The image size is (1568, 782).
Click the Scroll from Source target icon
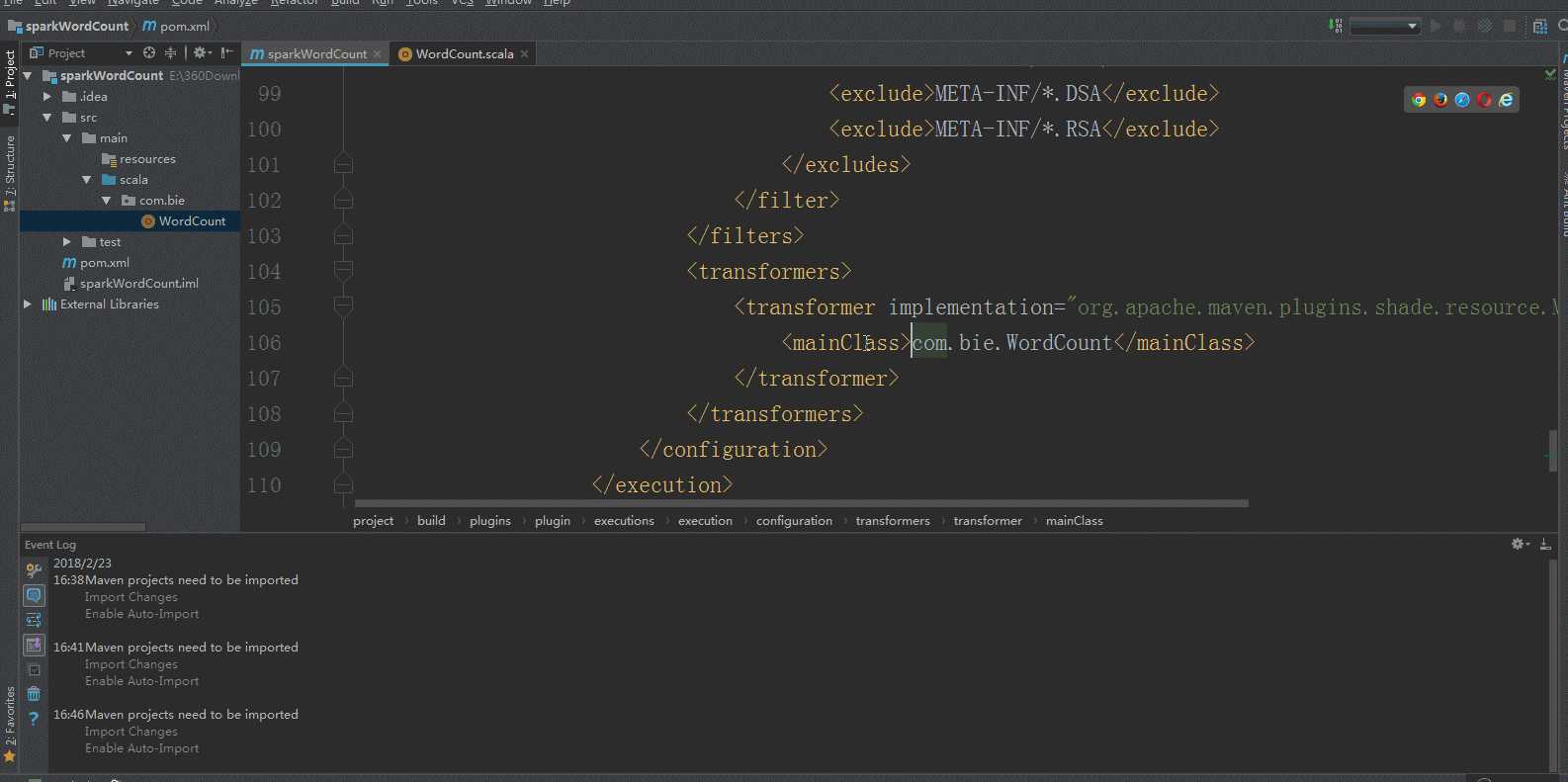click(x=149, y=53)
